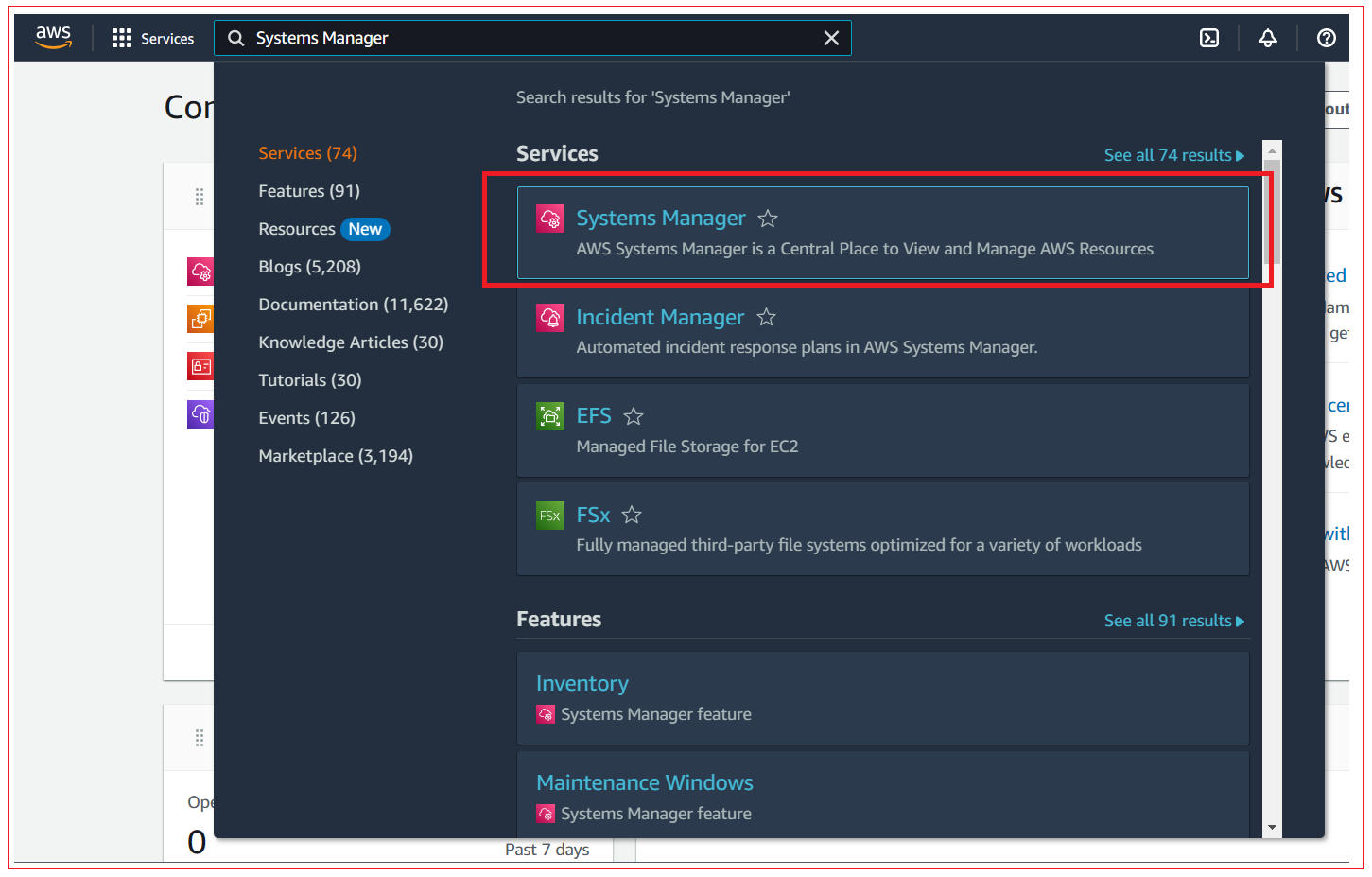See all 74 service results
This screenshot has height=877, width=1372.
[1174, 155]
